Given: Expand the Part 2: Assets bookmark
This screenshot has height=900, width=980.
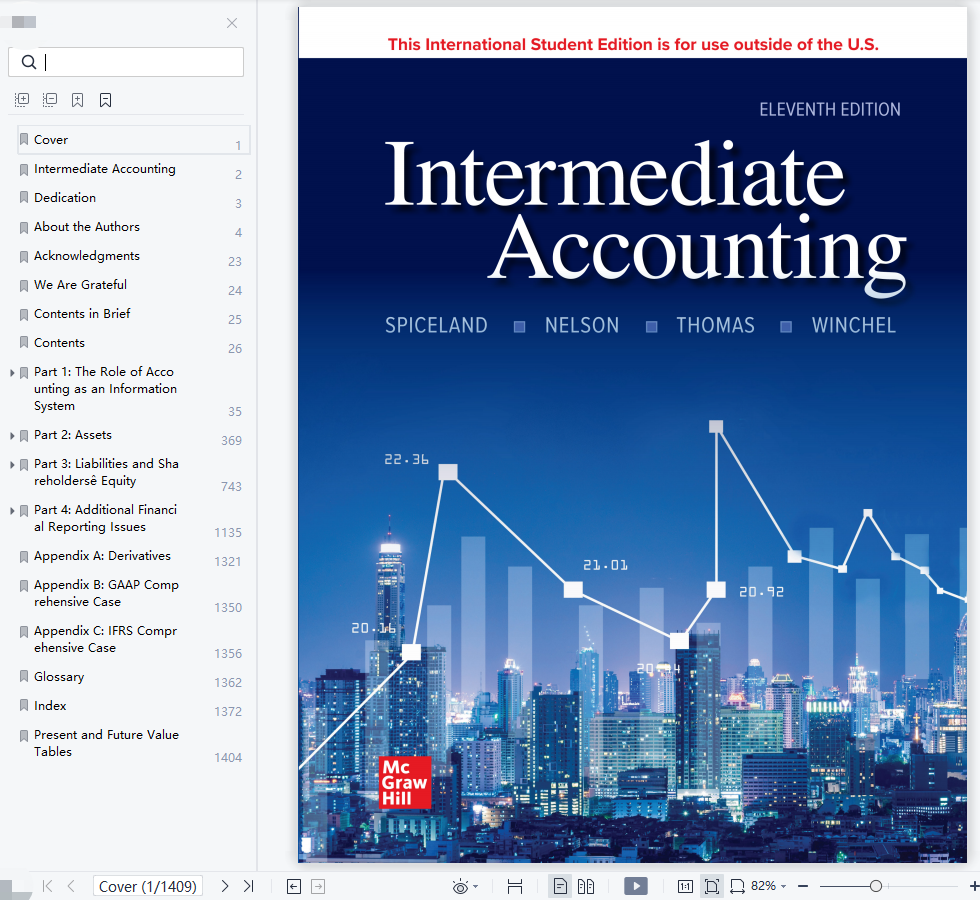Looking at the screenshot, I should [x=12, y=436].
